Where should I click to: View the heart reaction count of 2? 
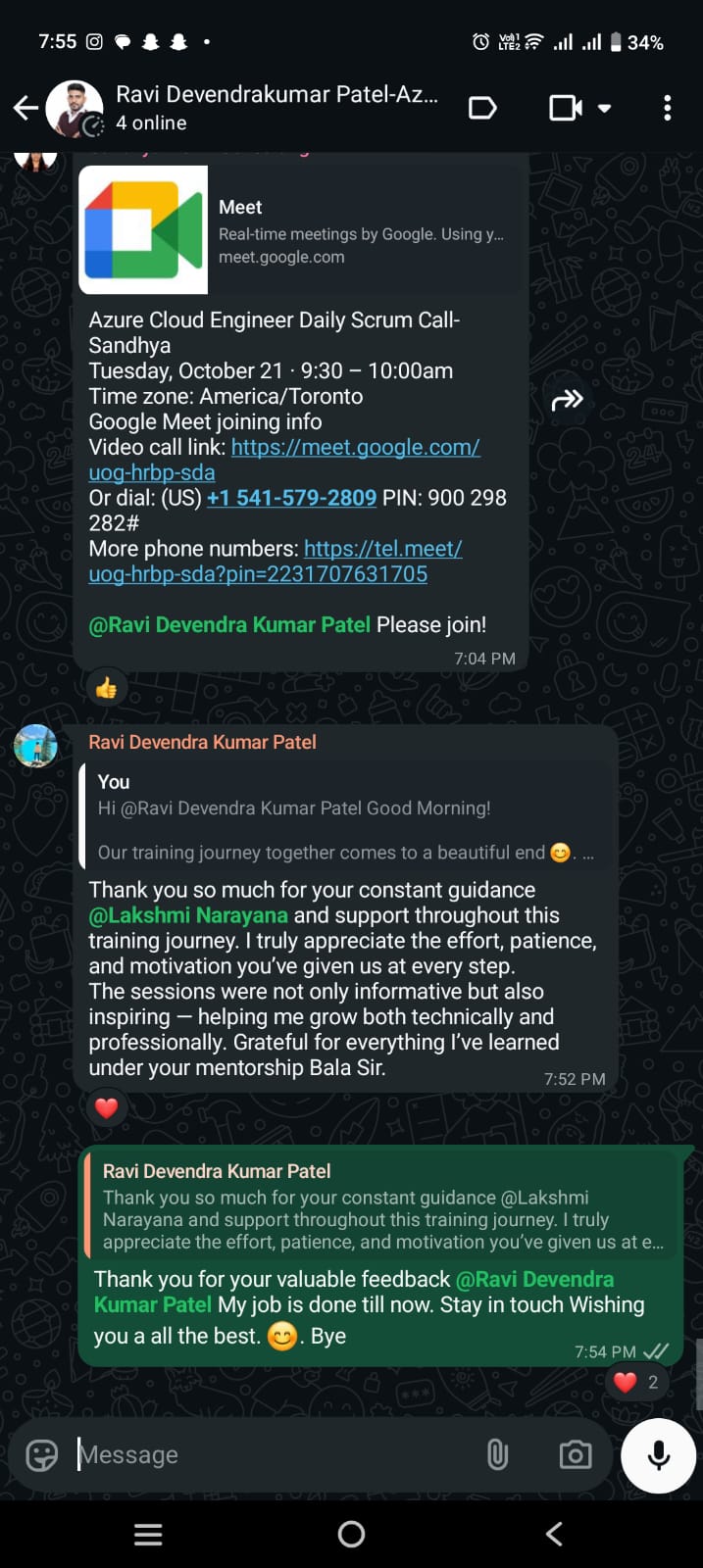click(x=636, y=1383)
